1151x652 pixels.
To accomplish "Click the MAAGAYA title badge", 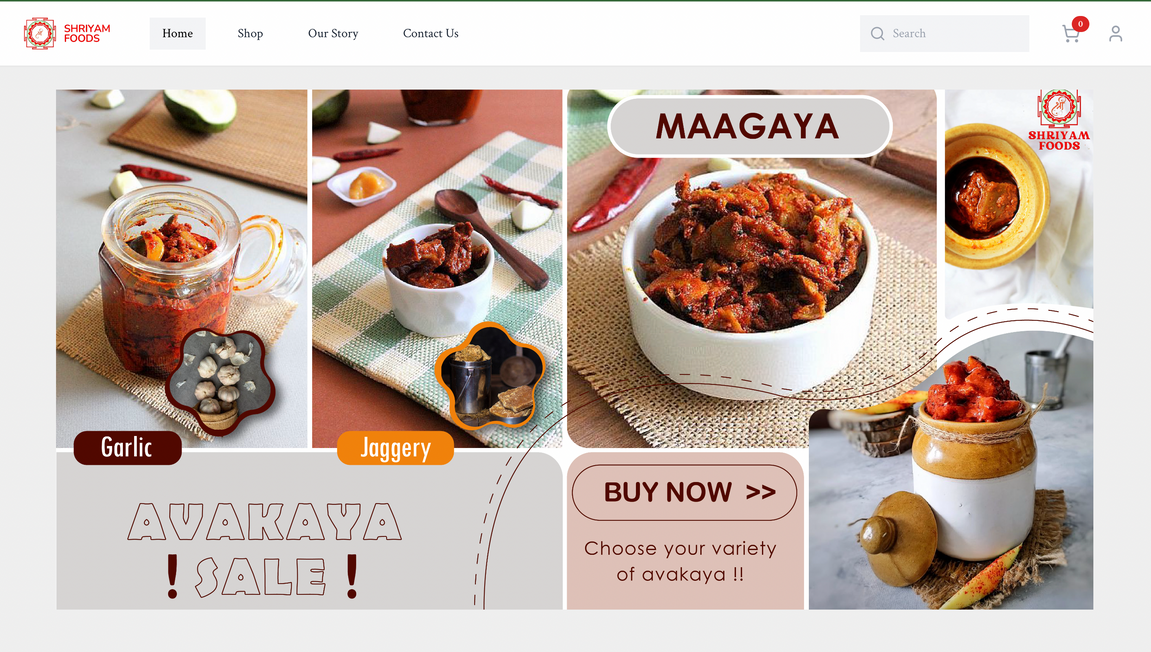I will coord(749,126).
